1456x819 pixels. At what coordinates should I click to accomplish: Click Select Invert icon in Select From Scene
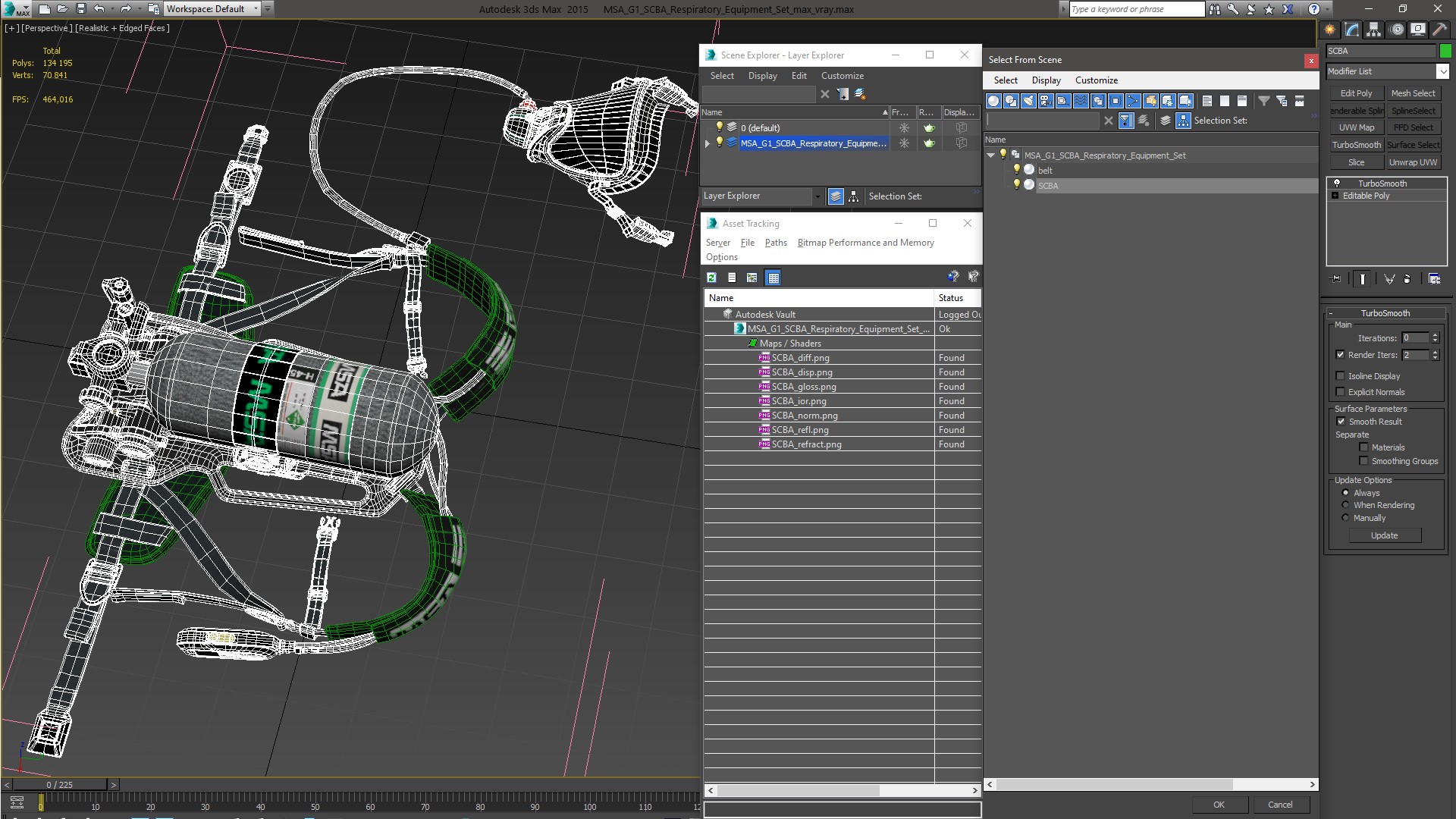pyautogui.click(x=1241, y=101)
